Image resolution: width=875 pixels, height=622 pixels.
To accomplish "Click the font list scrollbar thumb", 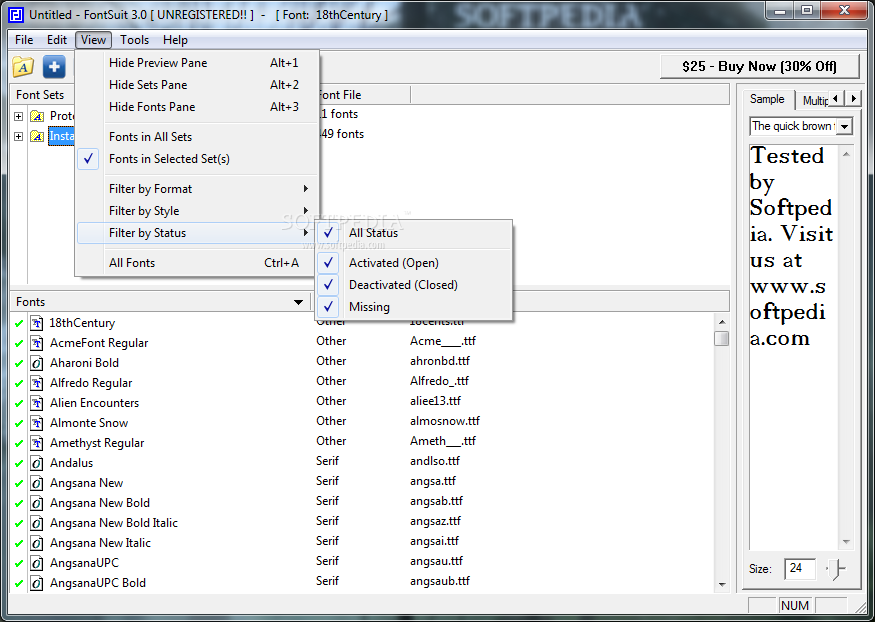I will 722,339.
